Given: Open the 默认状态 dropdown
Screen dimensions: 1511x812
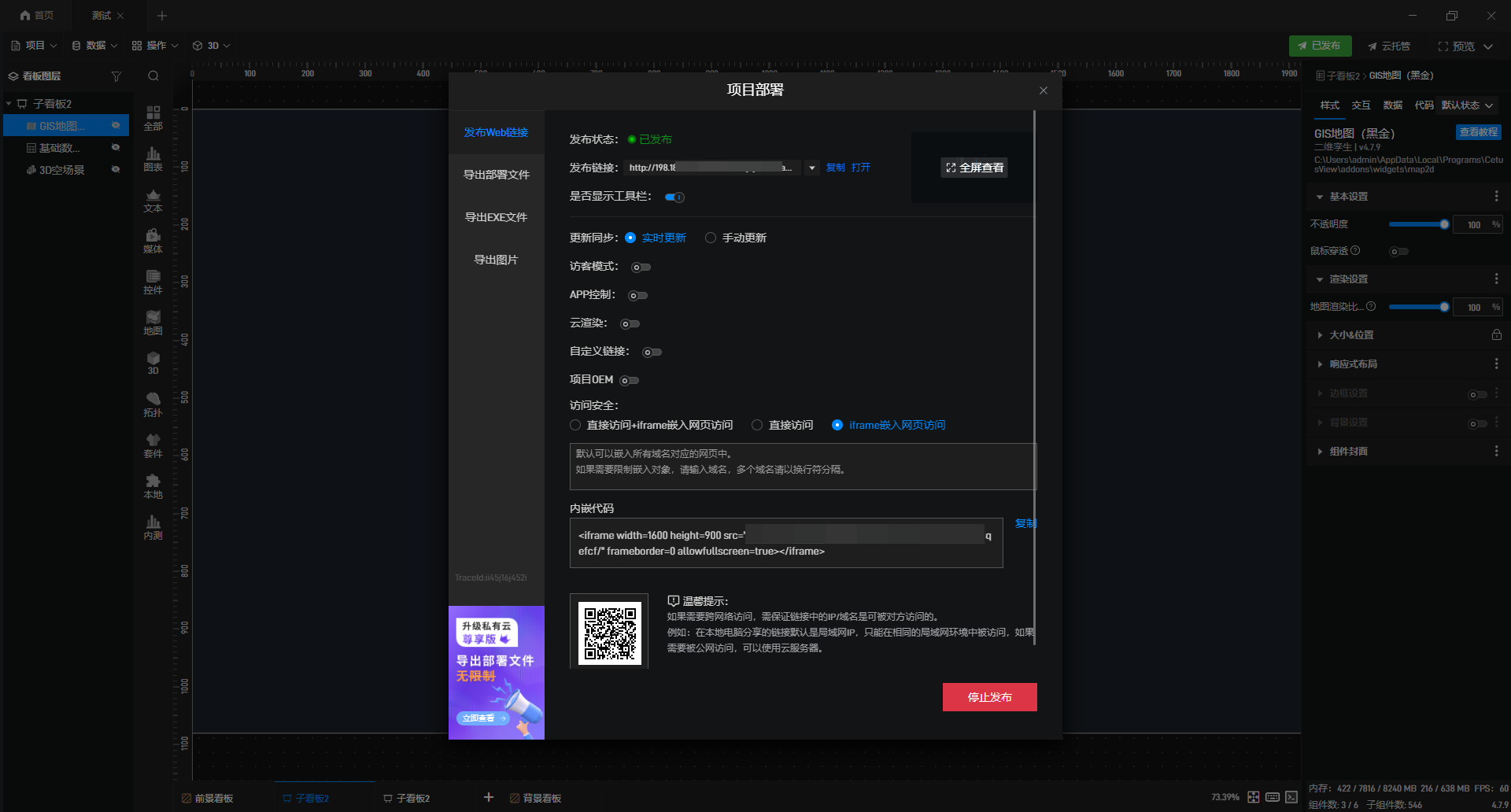Looking at the screenshot, I should [1468, 105].
